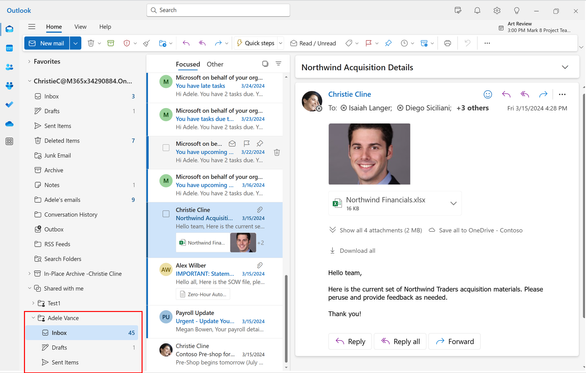Open the filter icon above message list

pyautogui.click(x=278, y=64)
